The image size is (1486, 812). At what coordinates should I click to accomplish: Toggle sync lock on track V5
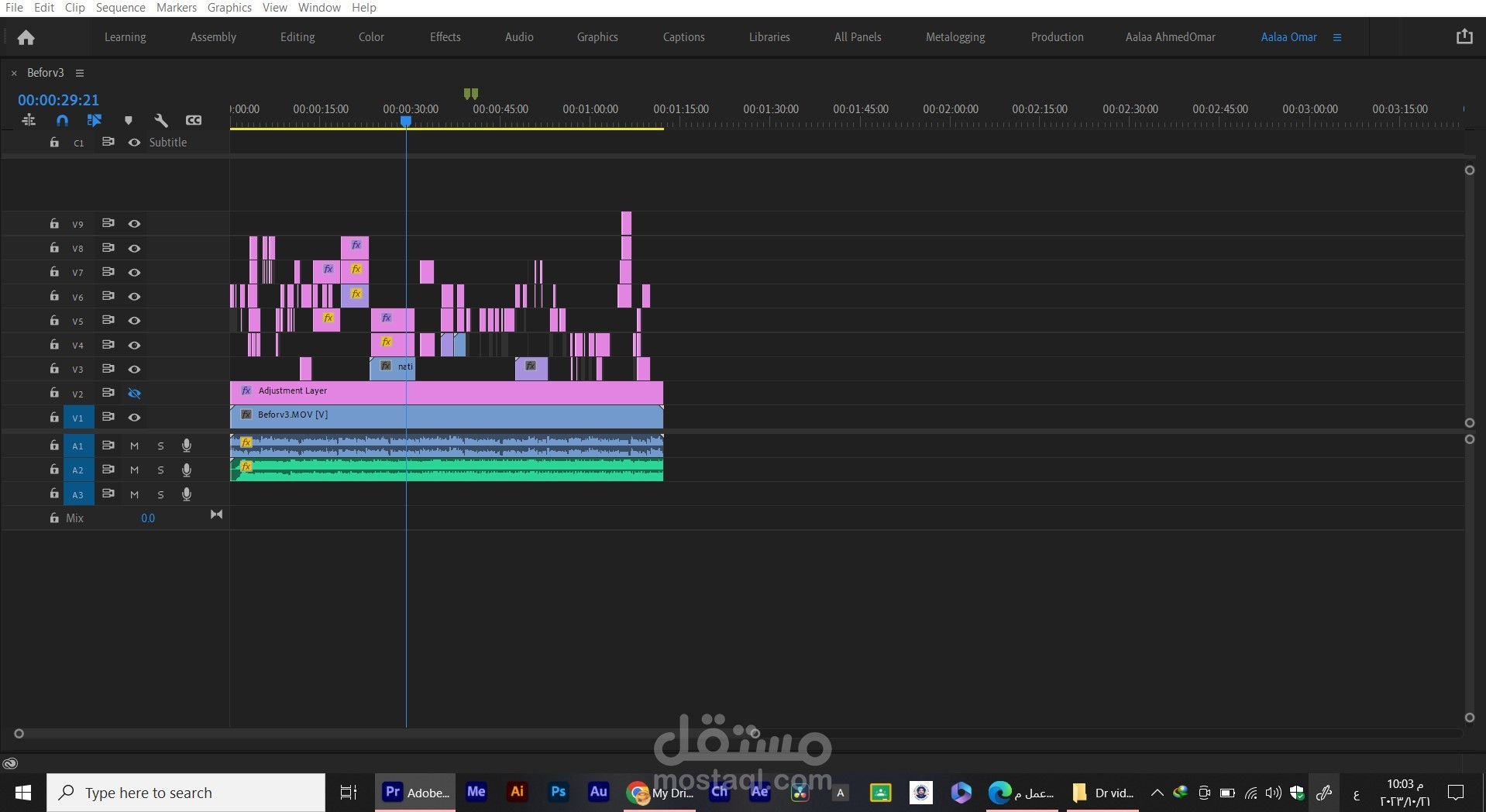[108, 320]
